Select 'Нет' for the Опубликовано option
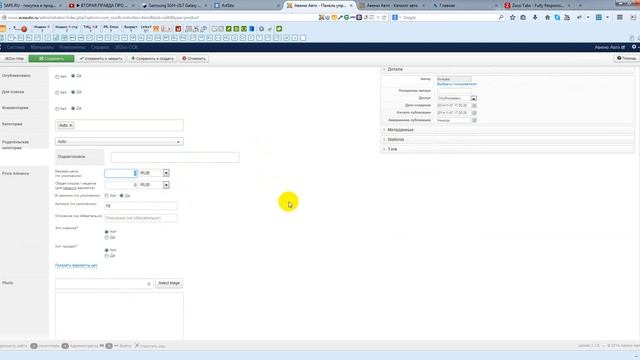 [x=57, y=77]
